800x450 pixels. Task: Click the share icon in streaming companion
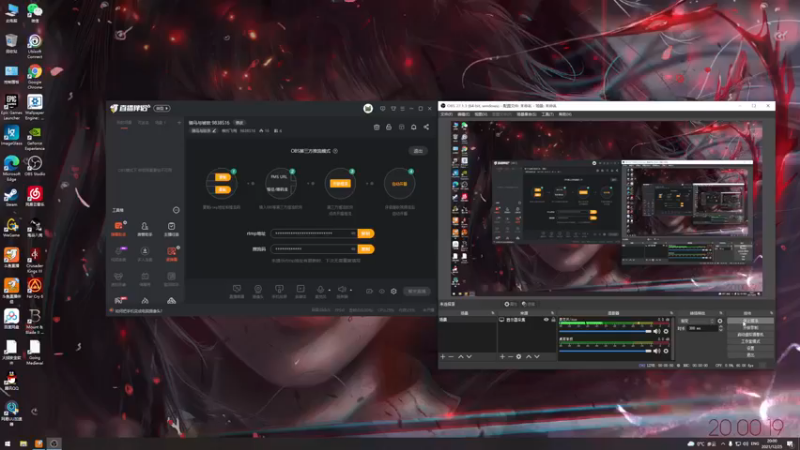click(x=426, y=127)
